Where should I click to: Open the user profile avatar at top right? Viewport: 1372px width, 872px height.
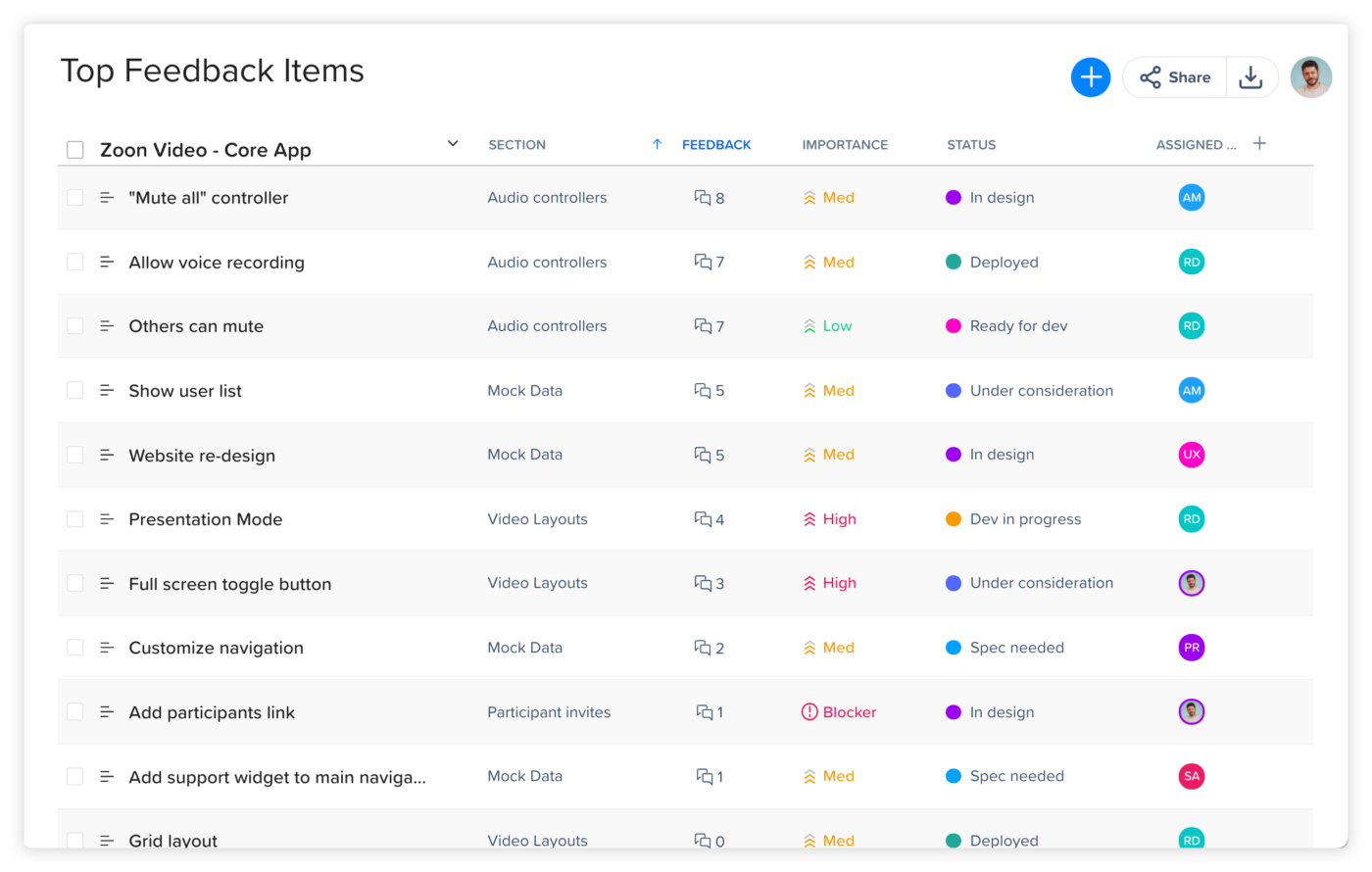click(x=1310, y=77)
